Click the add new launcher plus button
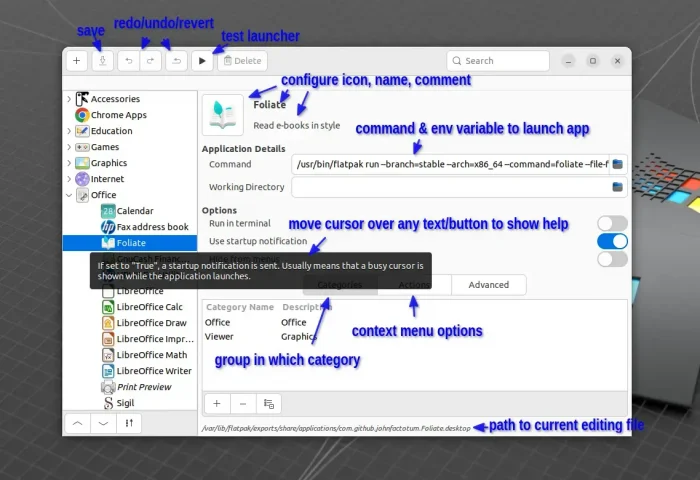The width and height of the screenshot is (700, 480). [x=77, y=61]
